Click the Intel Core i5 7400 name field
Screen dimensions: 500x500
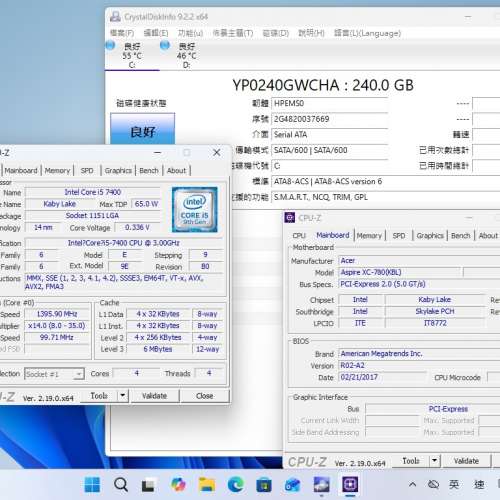click(x=93, y=192)
